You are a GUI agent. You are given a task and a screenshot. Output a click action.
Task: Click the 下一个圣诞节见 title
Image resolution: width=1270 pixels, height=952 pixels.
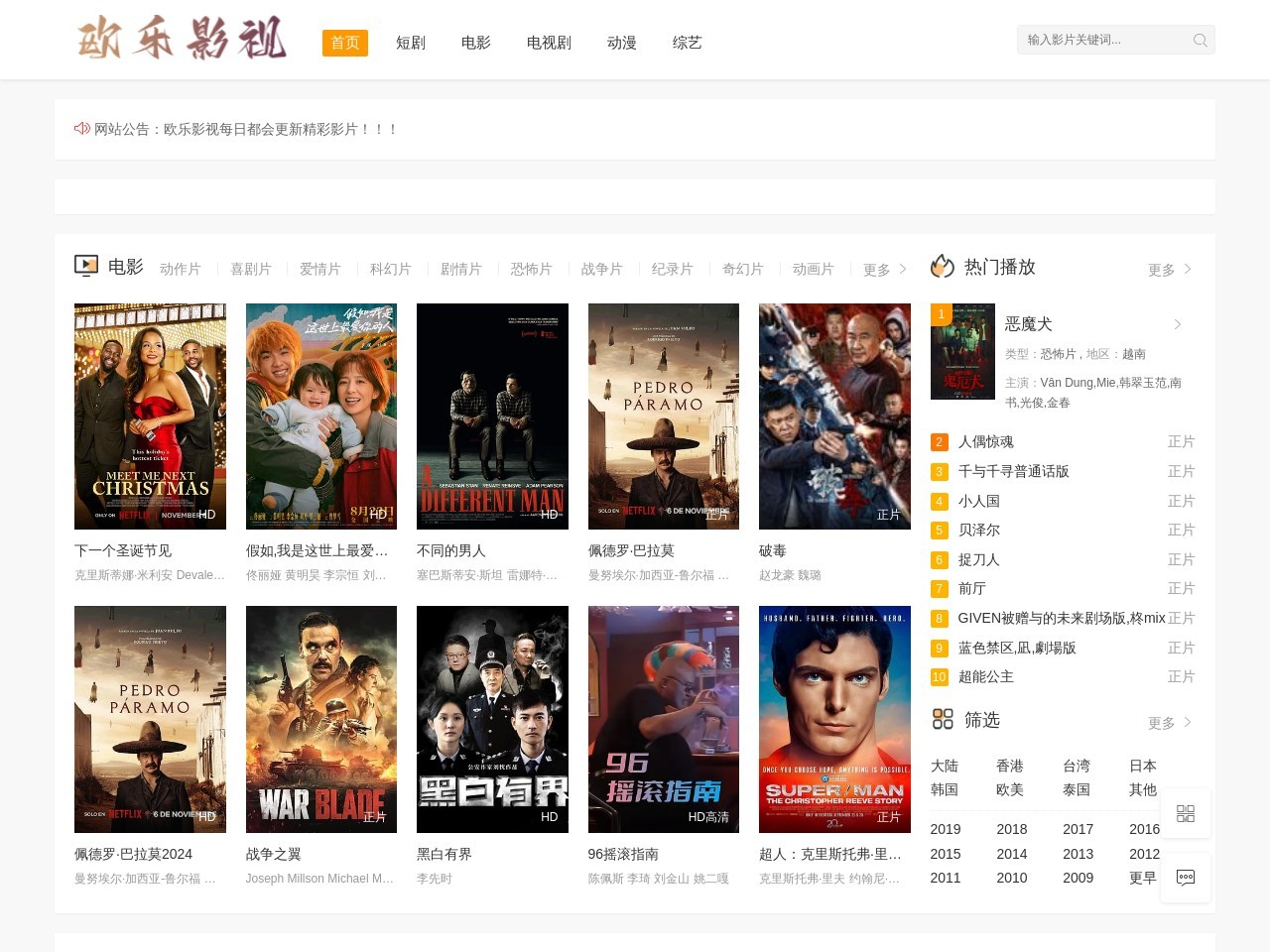click(123, 550)
